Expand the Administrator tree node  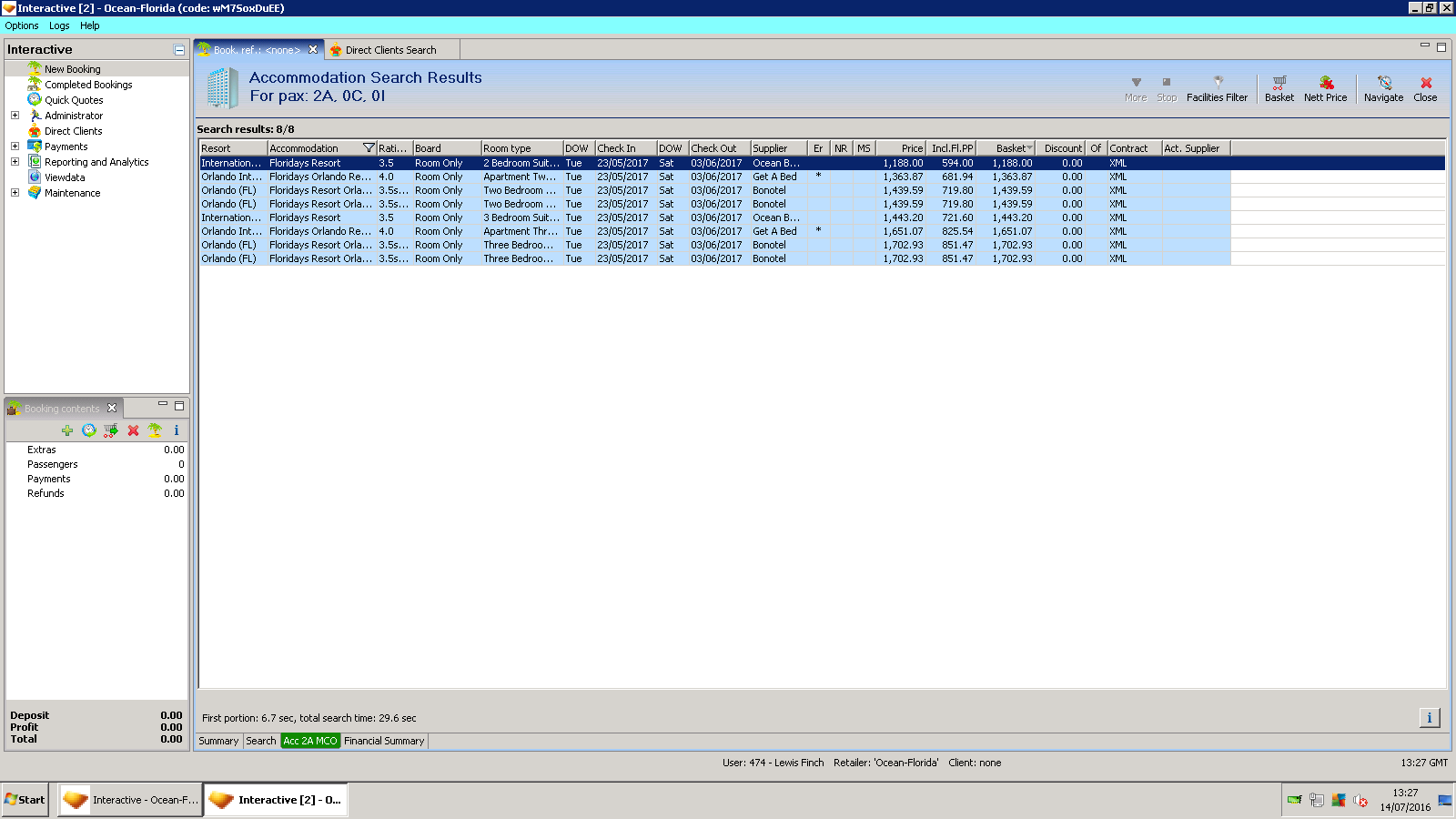tap(15, 116)
